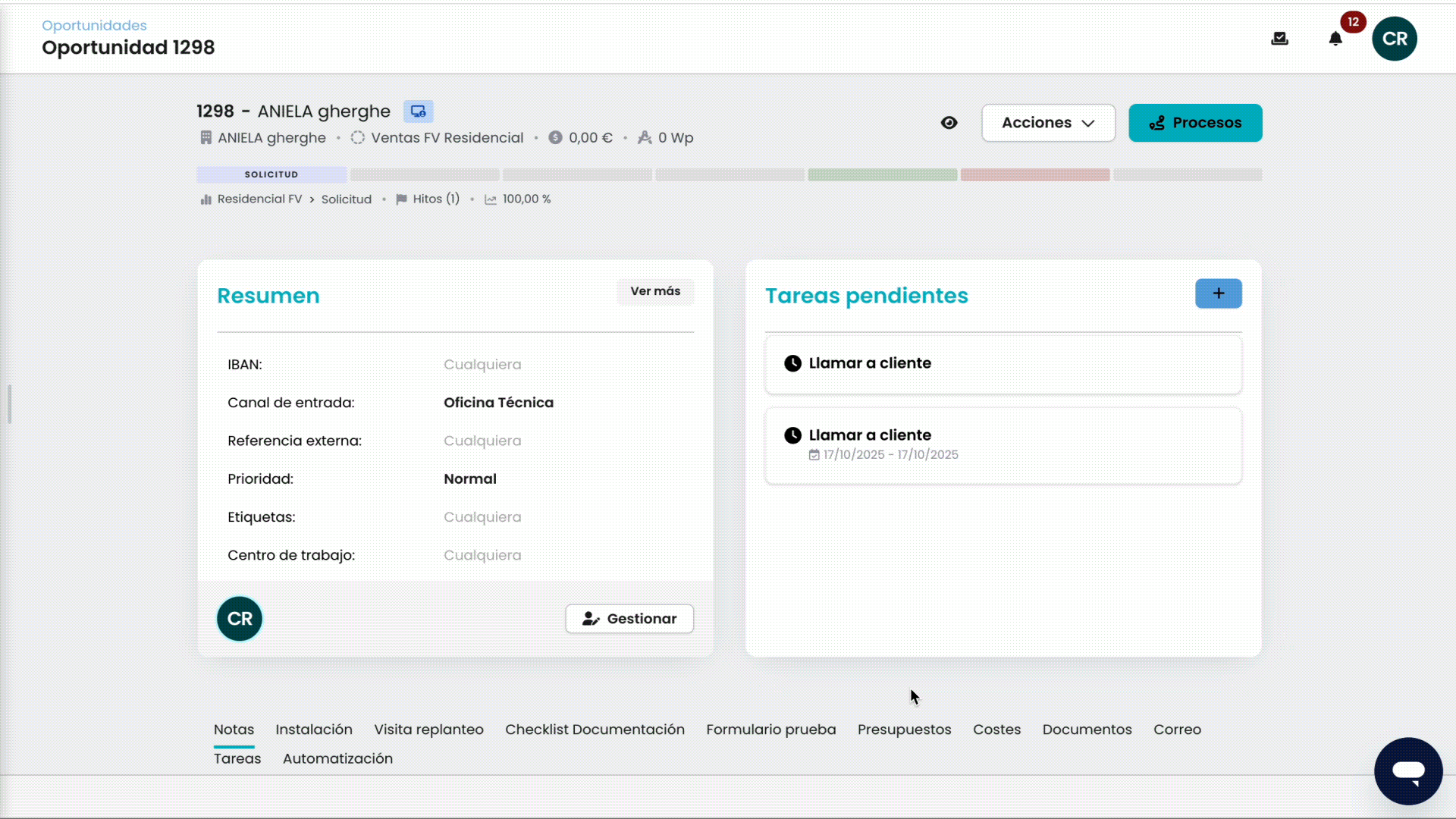Select the red stage segment in pipeline bar
This screenshot has height=819, width=1456.
coord(1035,174)
